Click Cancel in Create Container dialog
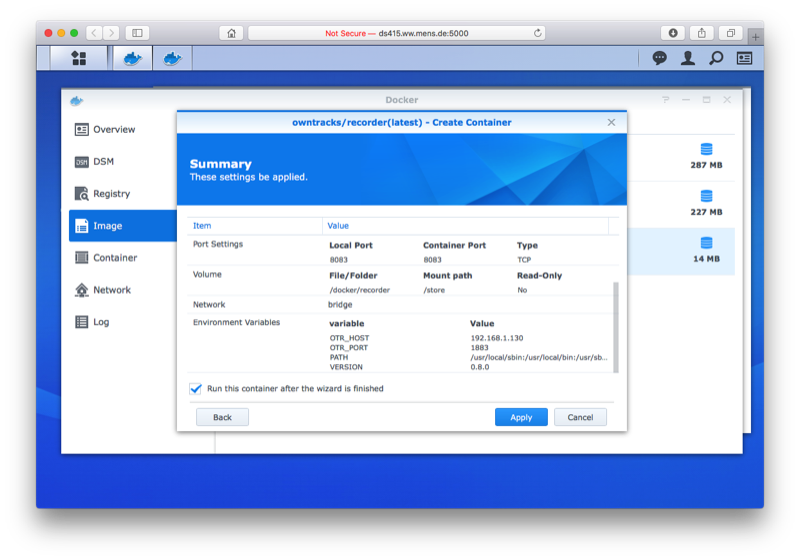The width and height of the screenshot is (800, 560). [580, 417]
